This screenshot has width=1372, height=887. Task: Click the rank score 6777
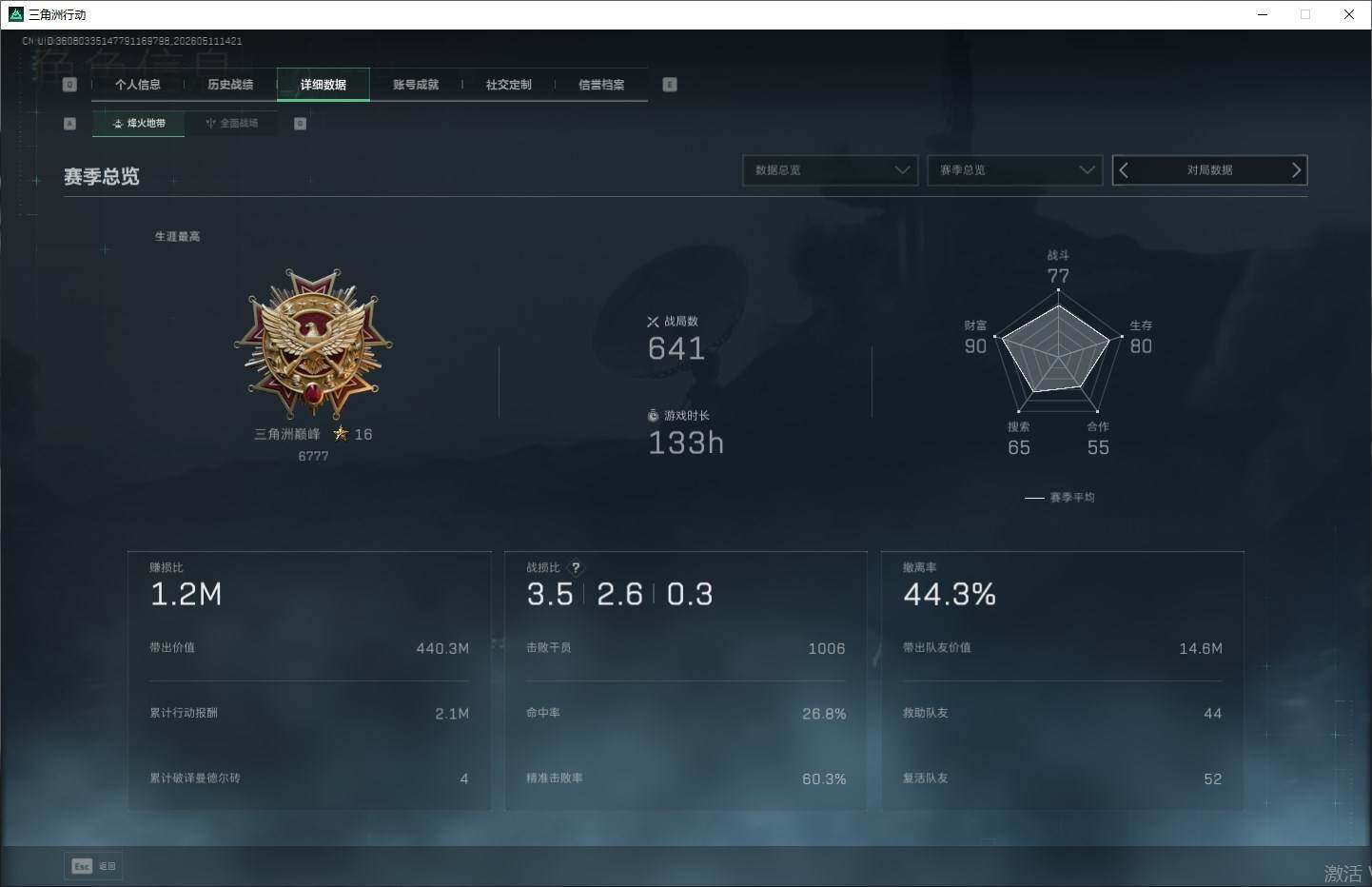click(x=313, y=456)
